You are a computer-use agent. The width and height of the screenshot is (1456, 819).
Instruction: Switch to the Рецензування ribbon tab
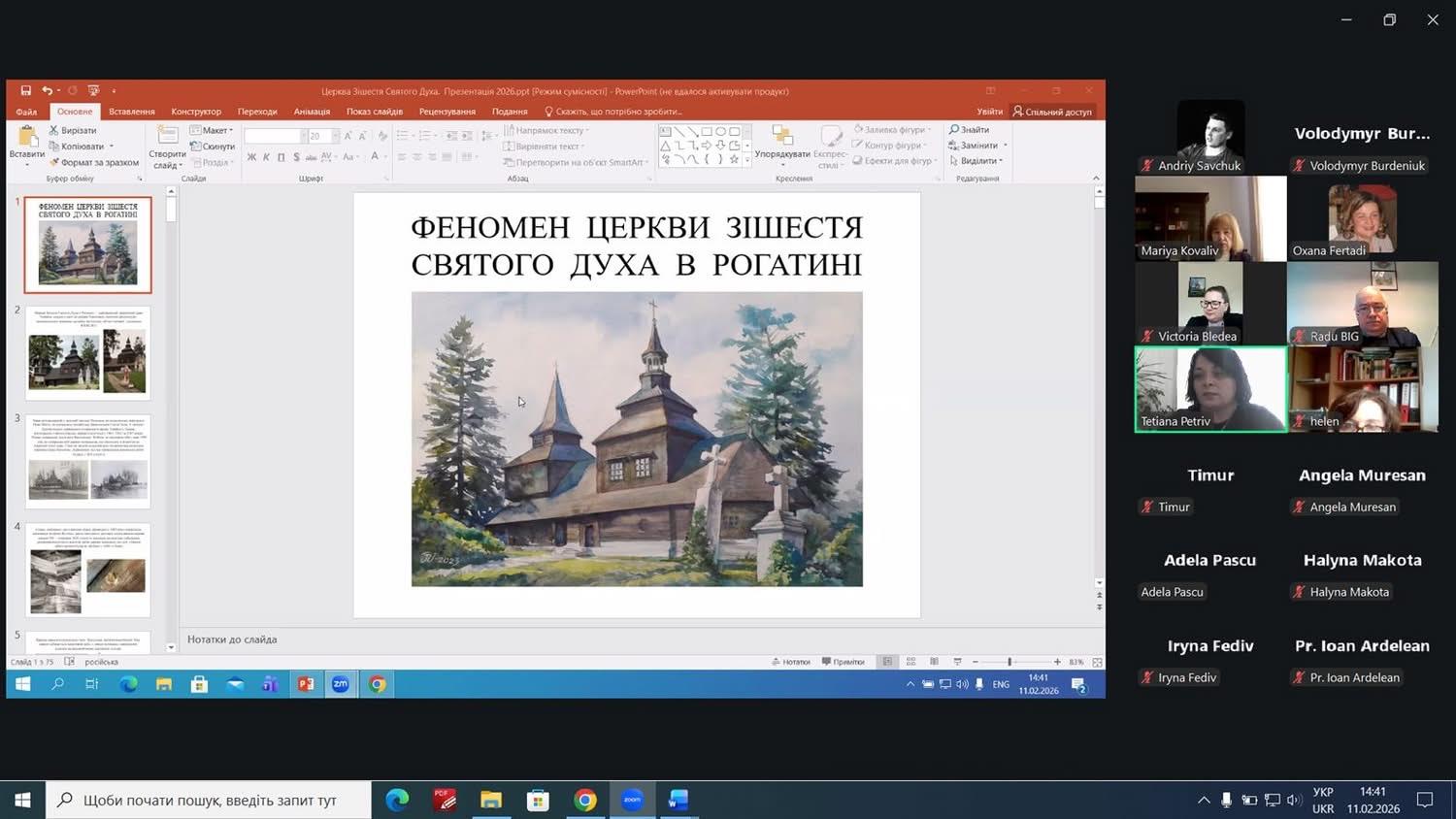[x=447, y=112]
